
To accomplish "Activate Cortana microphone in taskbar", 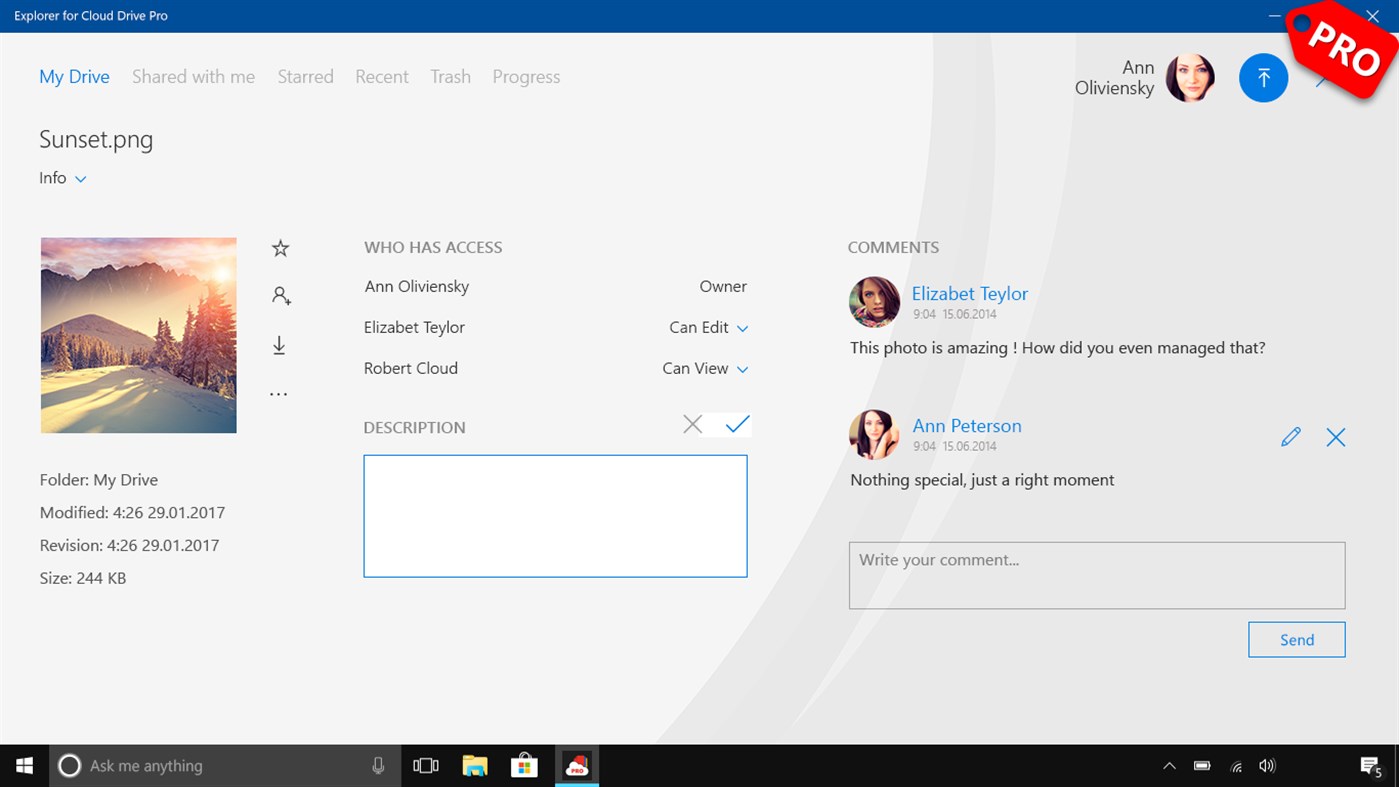I will pos(378,765).
